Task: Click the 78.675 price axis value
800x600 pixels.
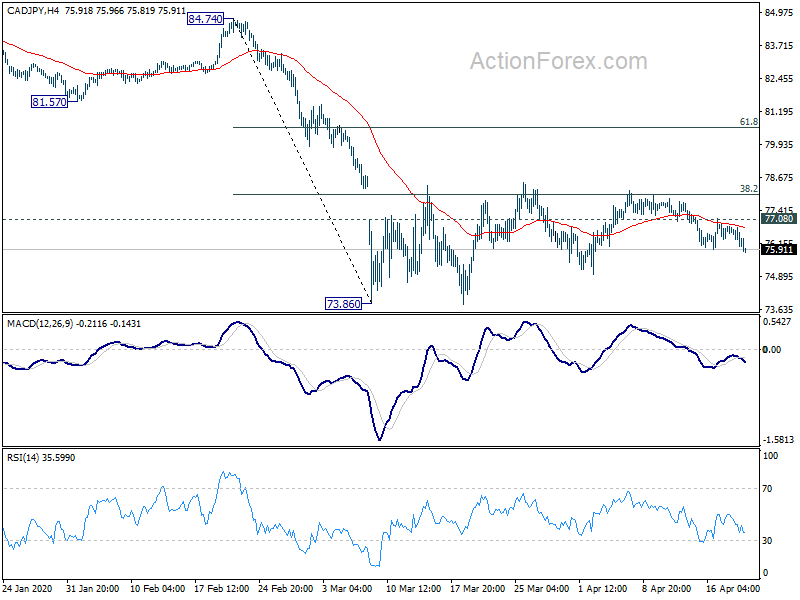Action: 779,178
